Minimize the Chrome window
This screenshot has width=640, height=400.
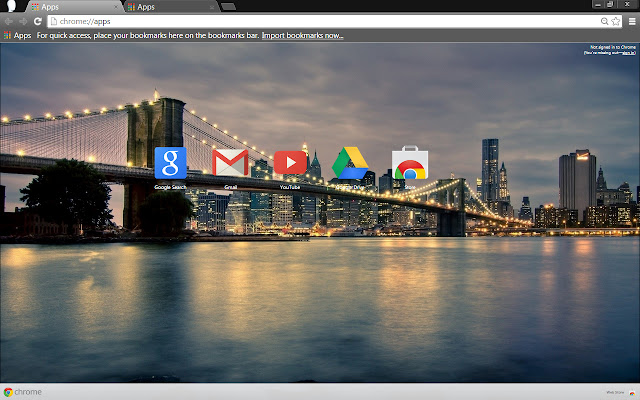598,4
